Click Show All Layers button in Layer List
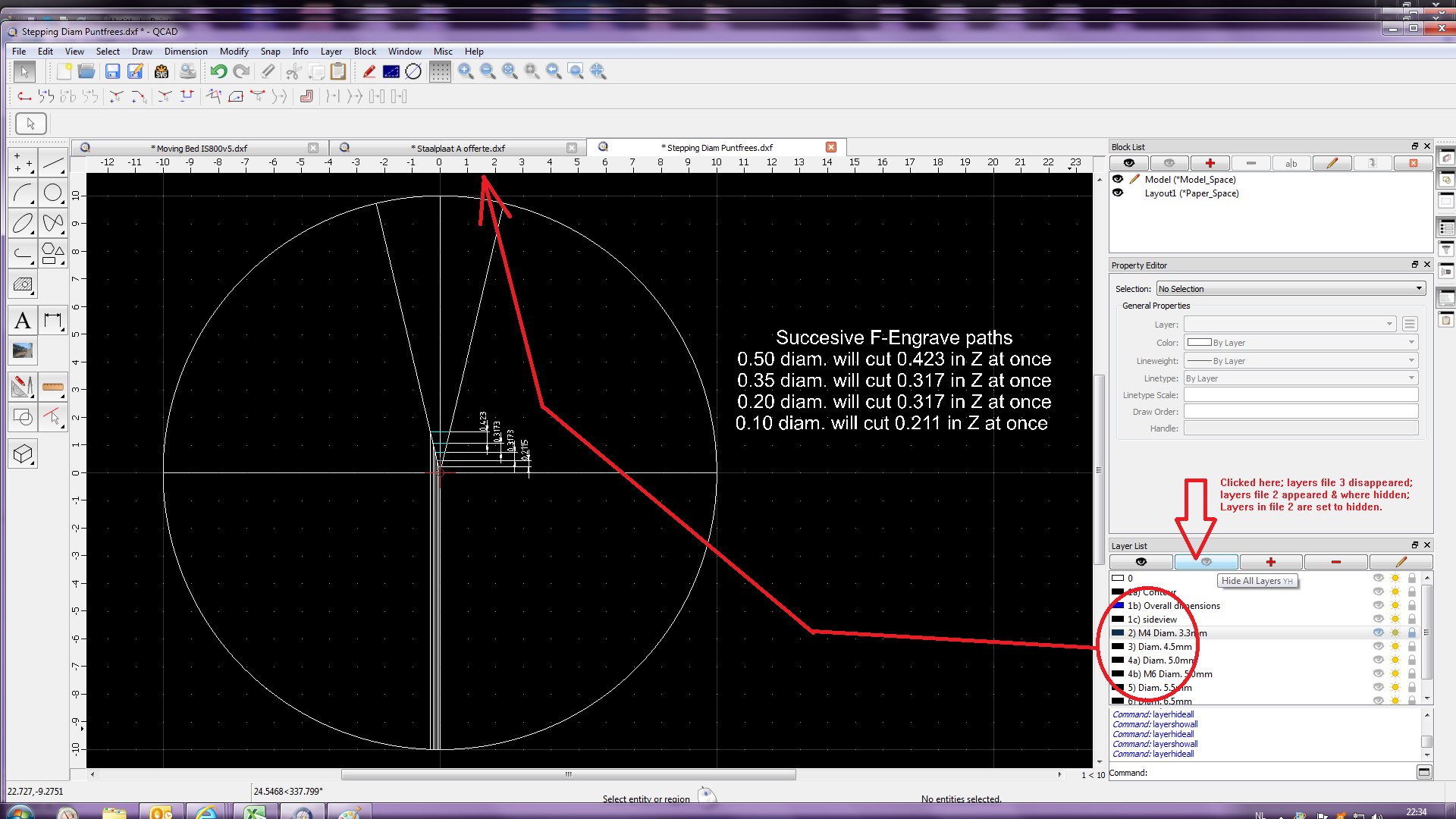The height and width of the screenshot is (819, 1456). [1141, 562]
